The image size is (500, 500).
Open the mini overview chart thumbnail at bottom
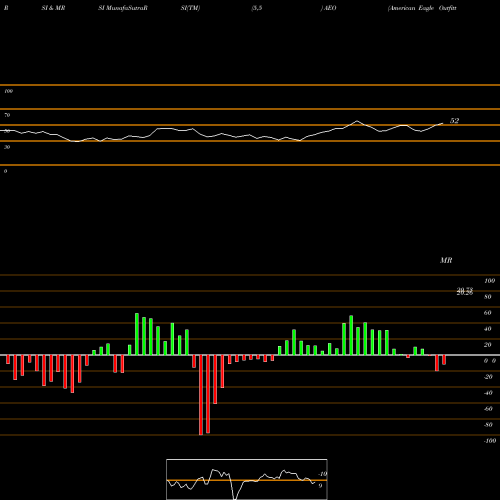[247, 479]
